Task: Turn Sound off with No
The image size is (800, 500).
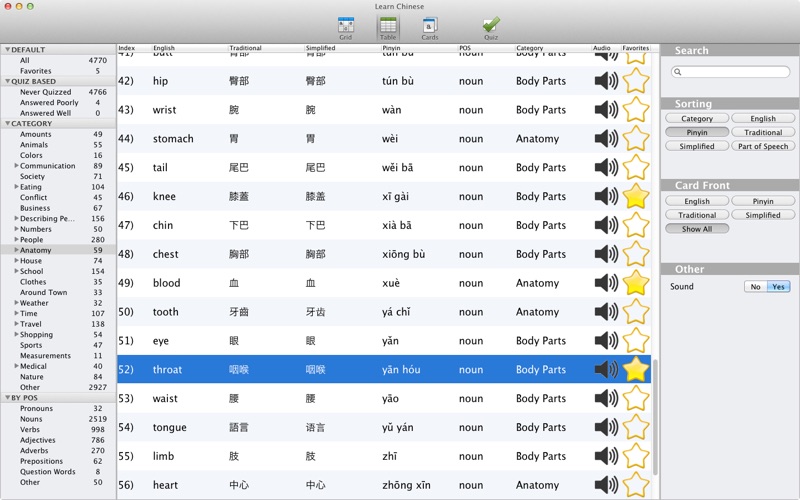Action: pyautogui.click(x=756, y=287)
